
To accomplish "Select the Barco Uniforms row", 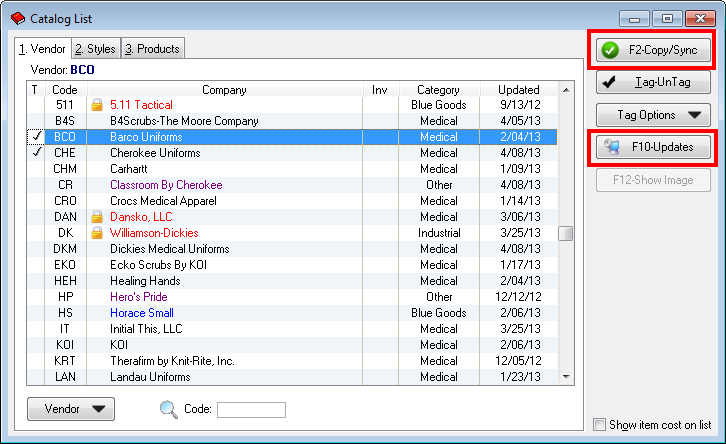I will point(292,137).
